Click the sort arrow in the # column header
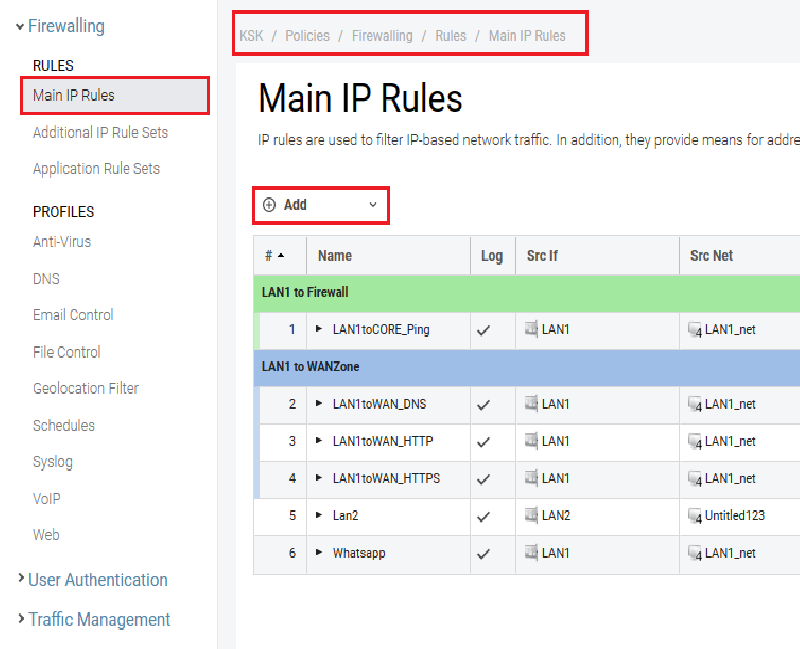The image size is (800, 649). point(281,256)
